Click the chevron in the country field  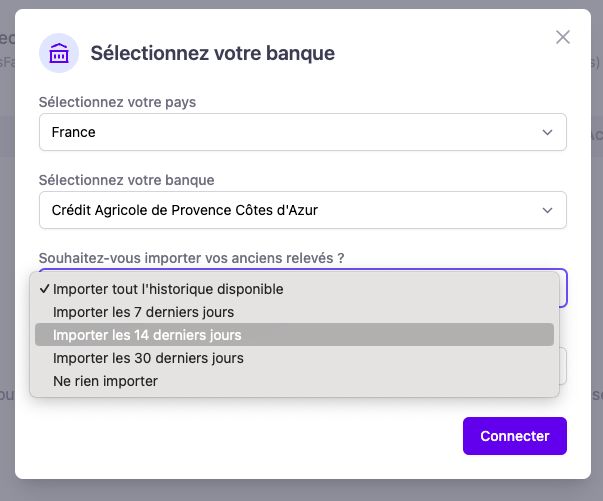click(547, 132)
